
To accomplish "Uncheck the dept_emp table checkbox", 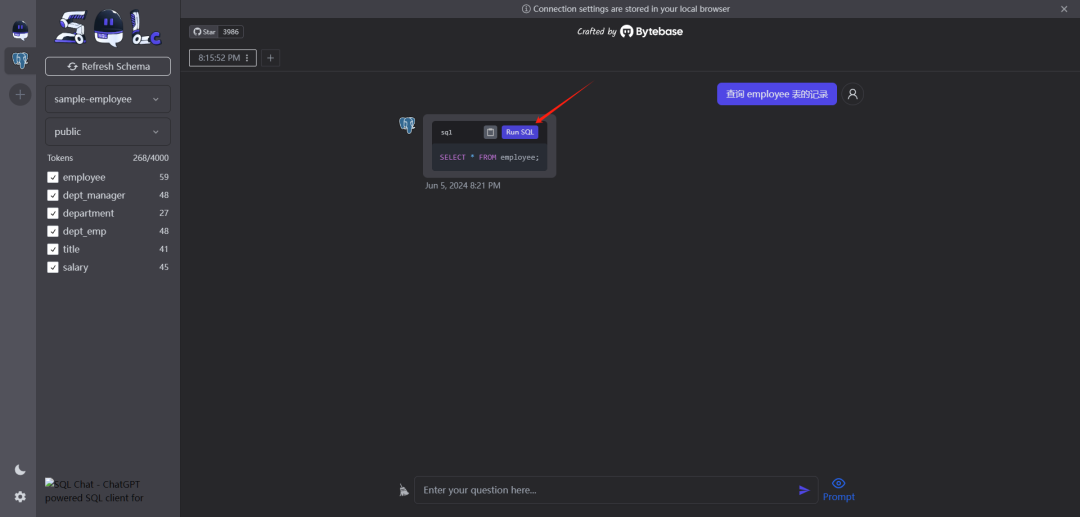I will click(x=52, y=231).
